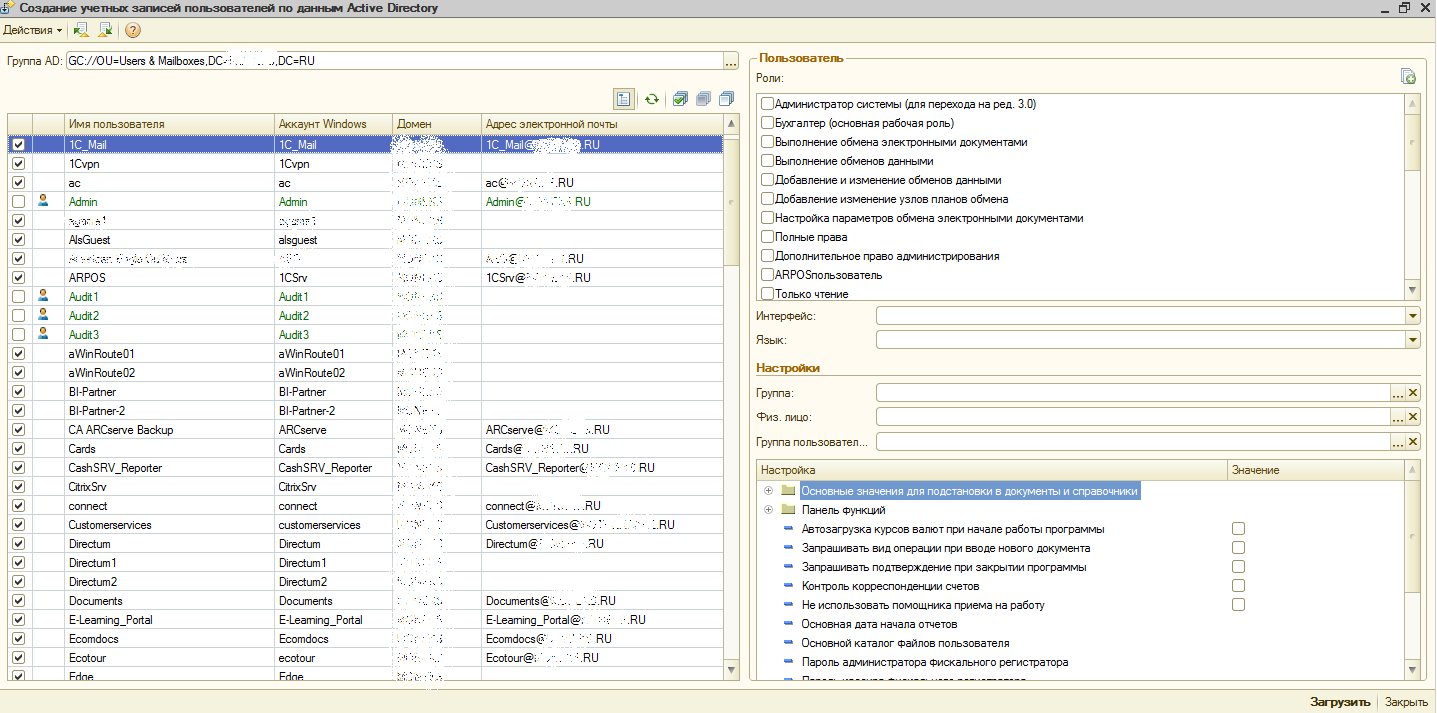
Task: Click folder icon of Основные значения для подстановки
Action: 788,491
